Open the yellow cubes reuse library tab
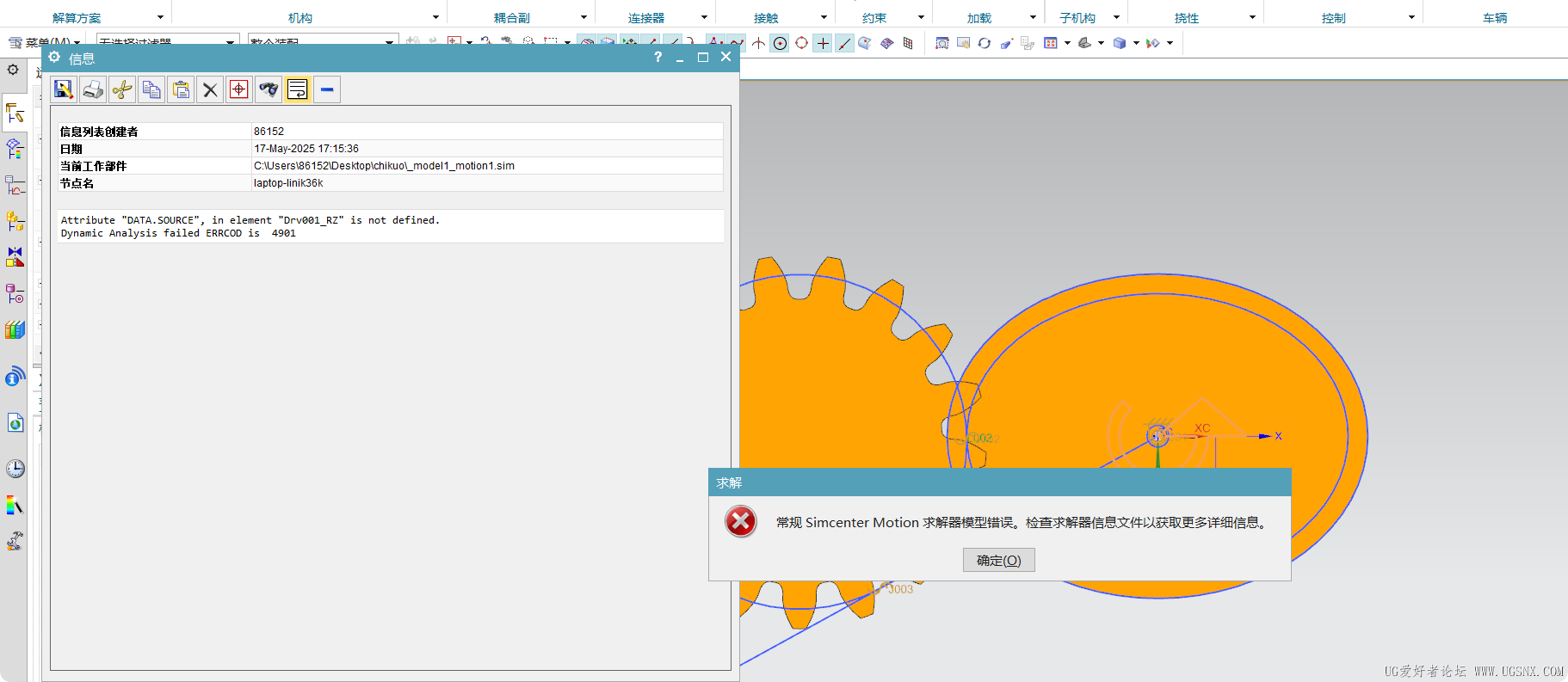This screenshot has height=682, width=1568. click(15, 221)
